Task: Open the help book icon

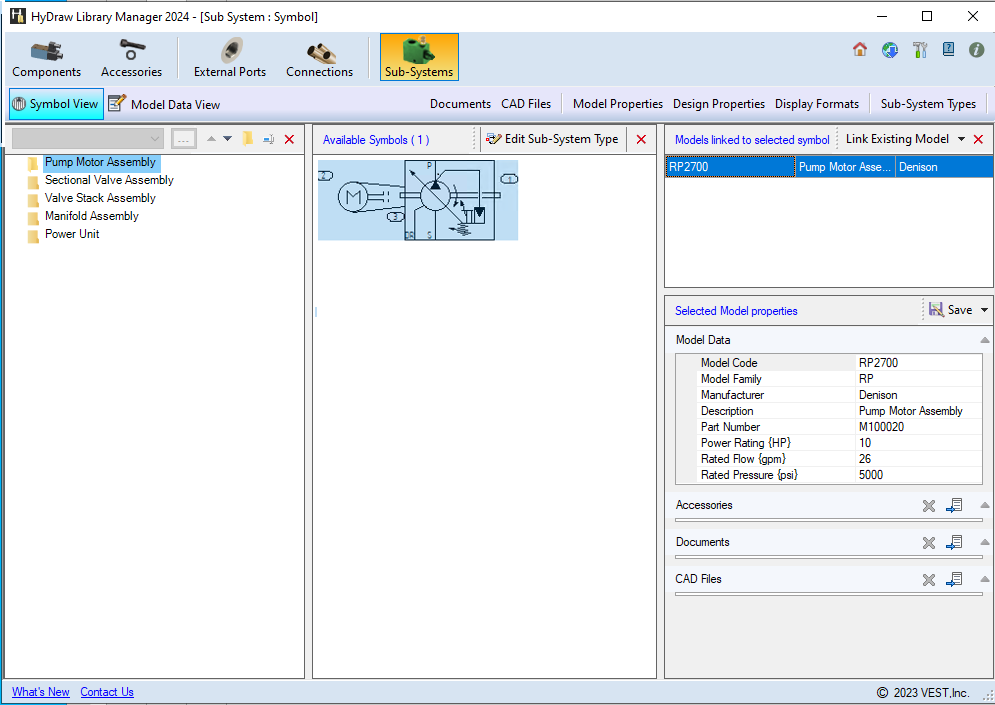Action: (x=948, y=49)
